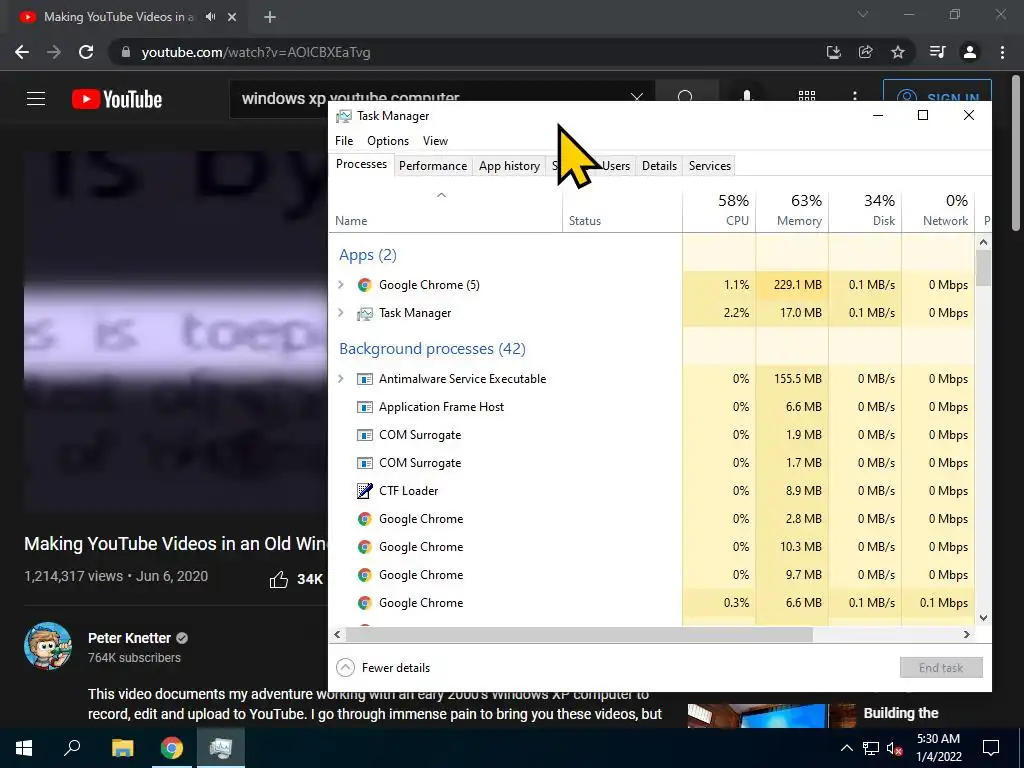This screenshot has height=768, width=1024.
Task: Close the Making YouTube Videos tab
Action: click(x=232, y=17)
